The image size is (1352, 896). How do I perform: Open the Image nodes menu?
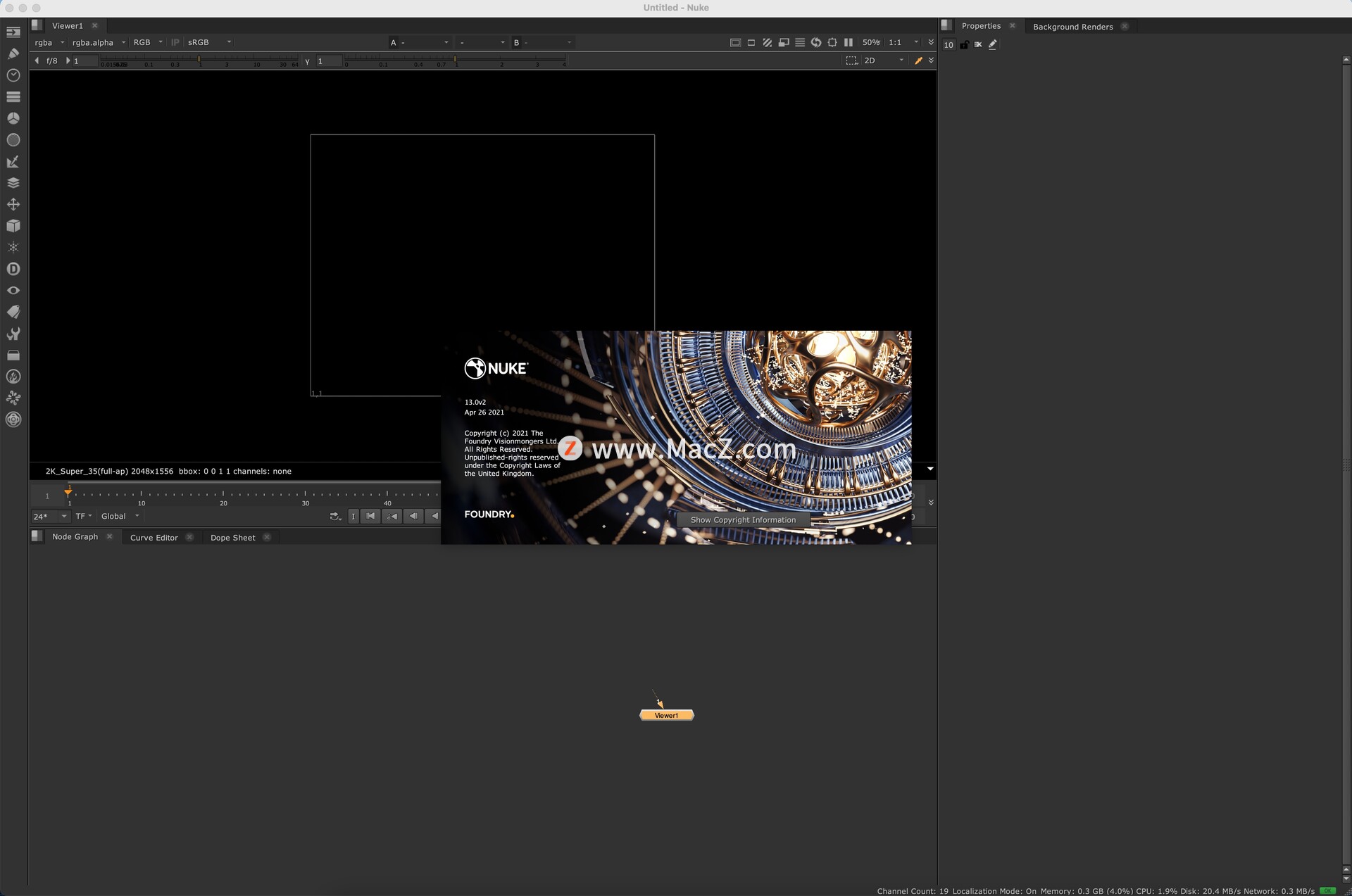click(13, 32)
